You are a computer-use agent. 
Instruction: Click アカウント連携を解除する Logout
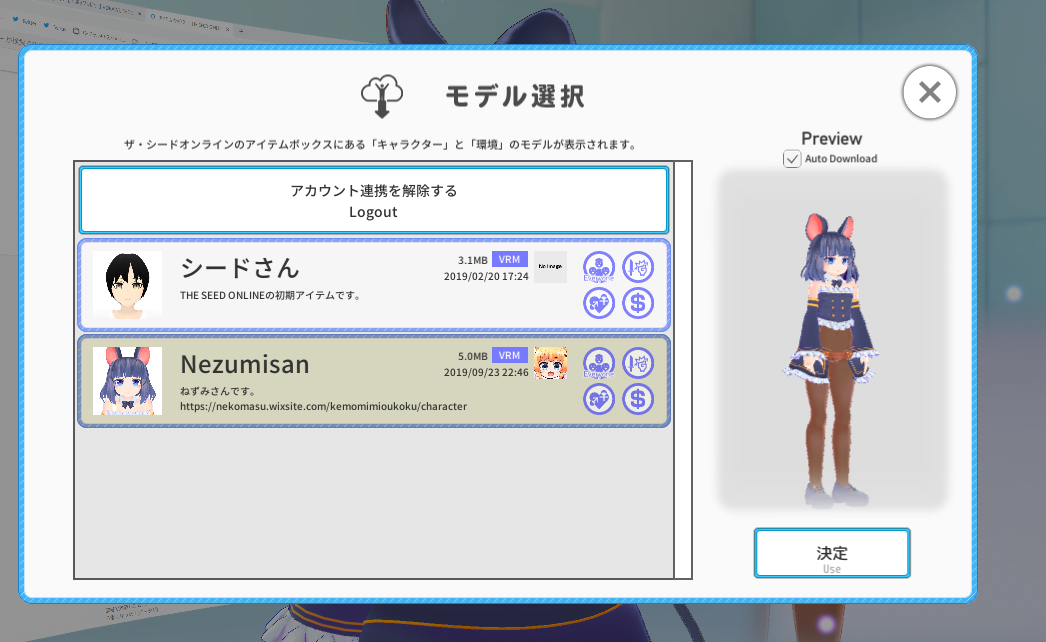click(x=373, y=200)
